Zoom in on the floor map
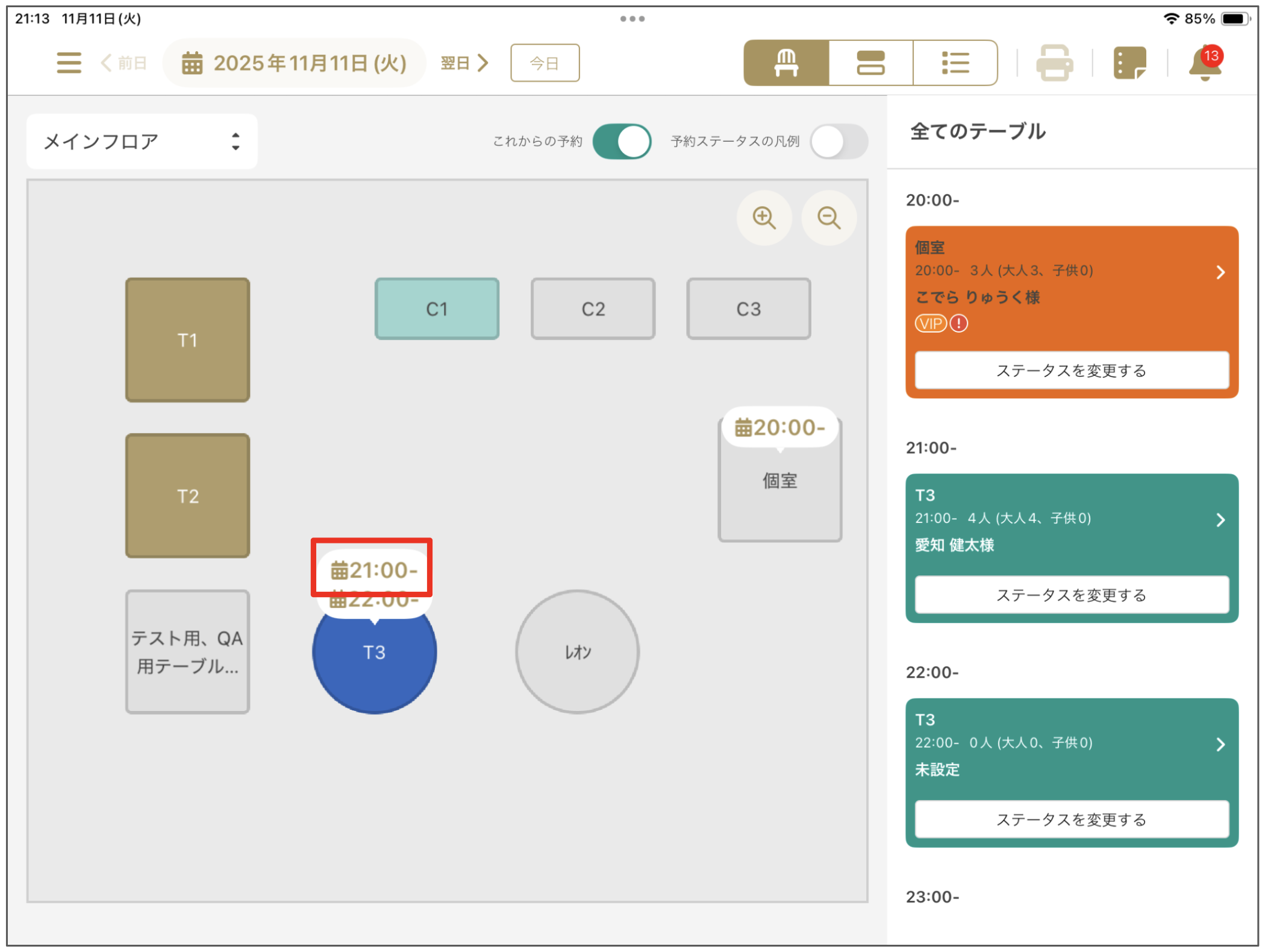 [x=764, y=218]
